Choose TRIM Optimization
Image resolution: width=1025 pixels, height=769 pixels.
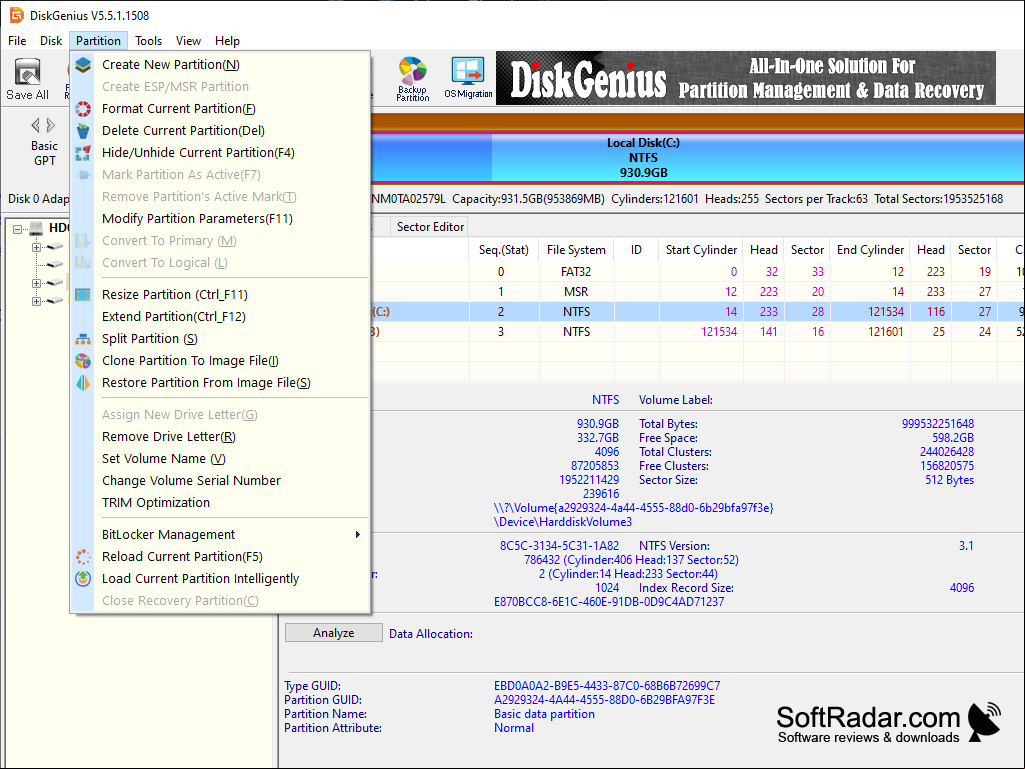(x=220, y=503)
